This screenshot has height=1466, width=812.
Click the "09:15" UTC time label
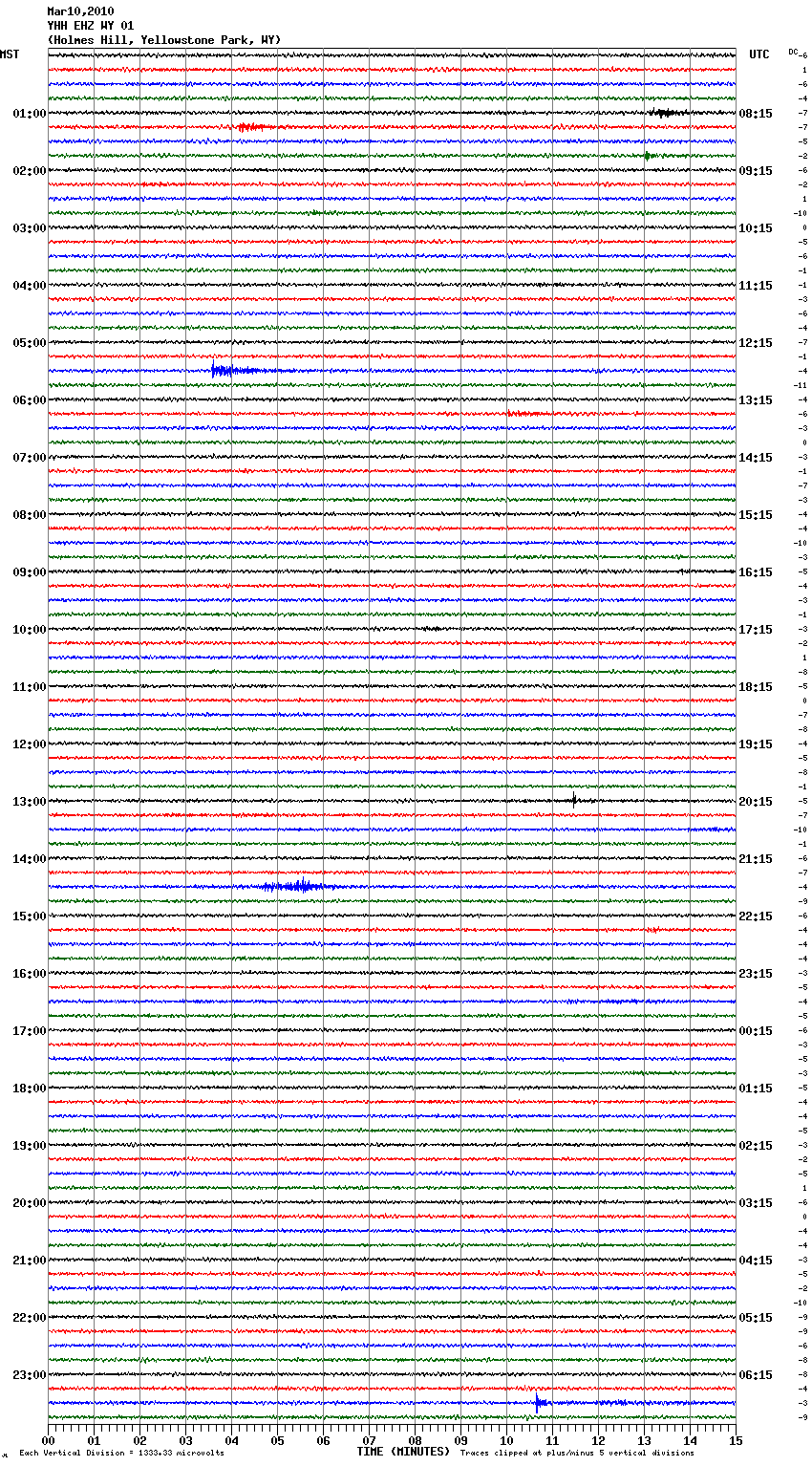(x=756, y=171)
